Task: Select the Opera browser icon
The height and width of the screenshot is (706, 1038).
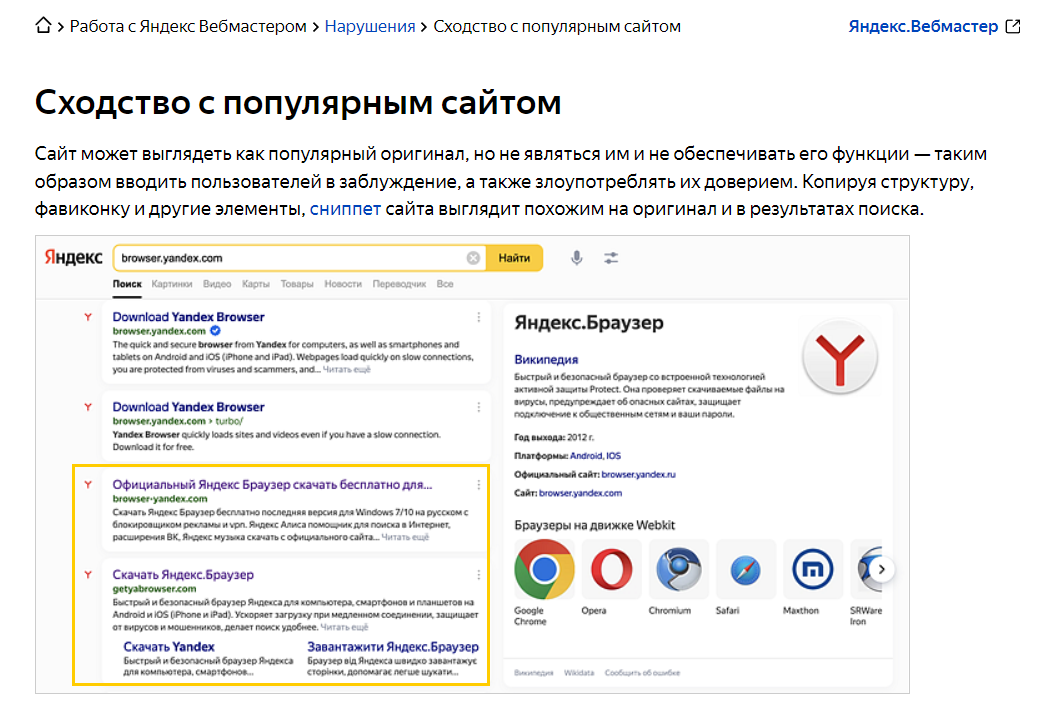Action: [611, 570]
